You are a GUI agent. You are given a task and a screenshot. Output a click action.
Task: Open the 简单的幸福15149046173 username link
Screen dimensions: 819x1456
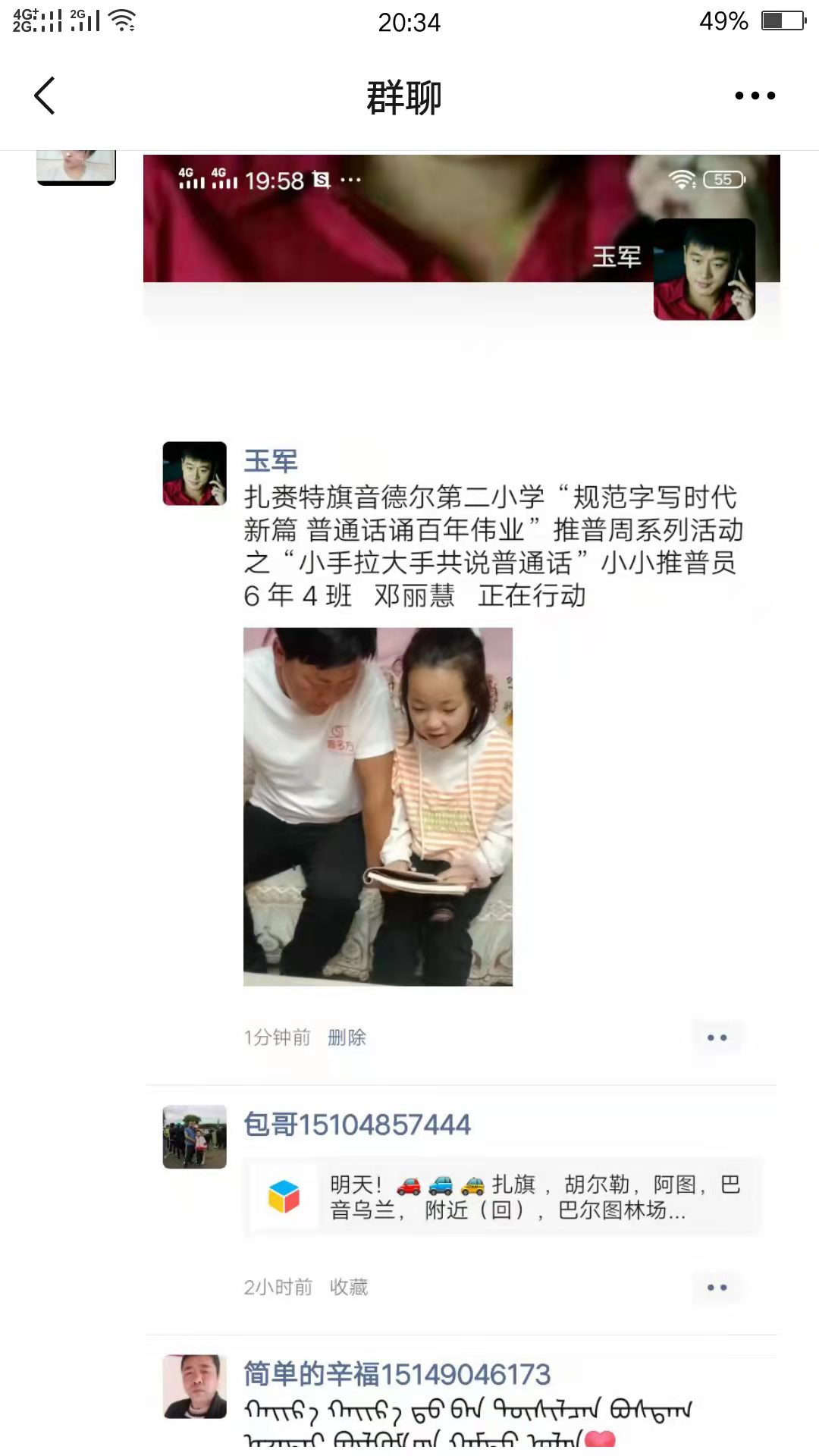click(397, 1374)
